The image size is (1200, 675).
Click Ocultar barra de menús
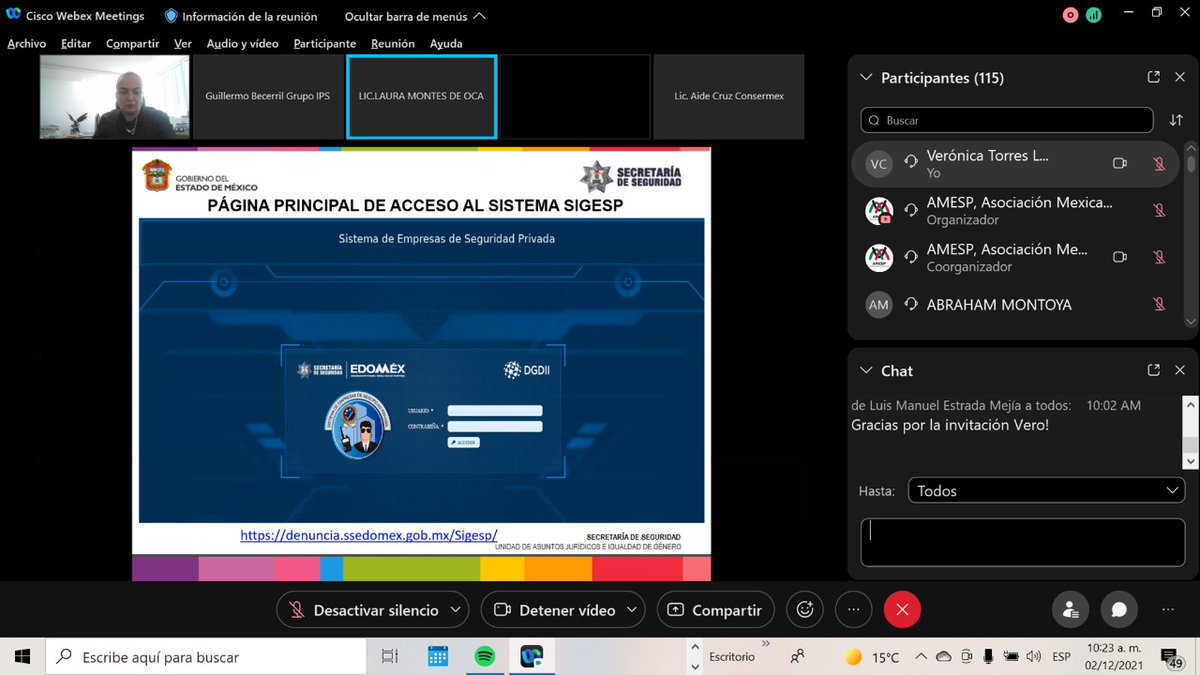pyautogui.click(x=415, y=16)
